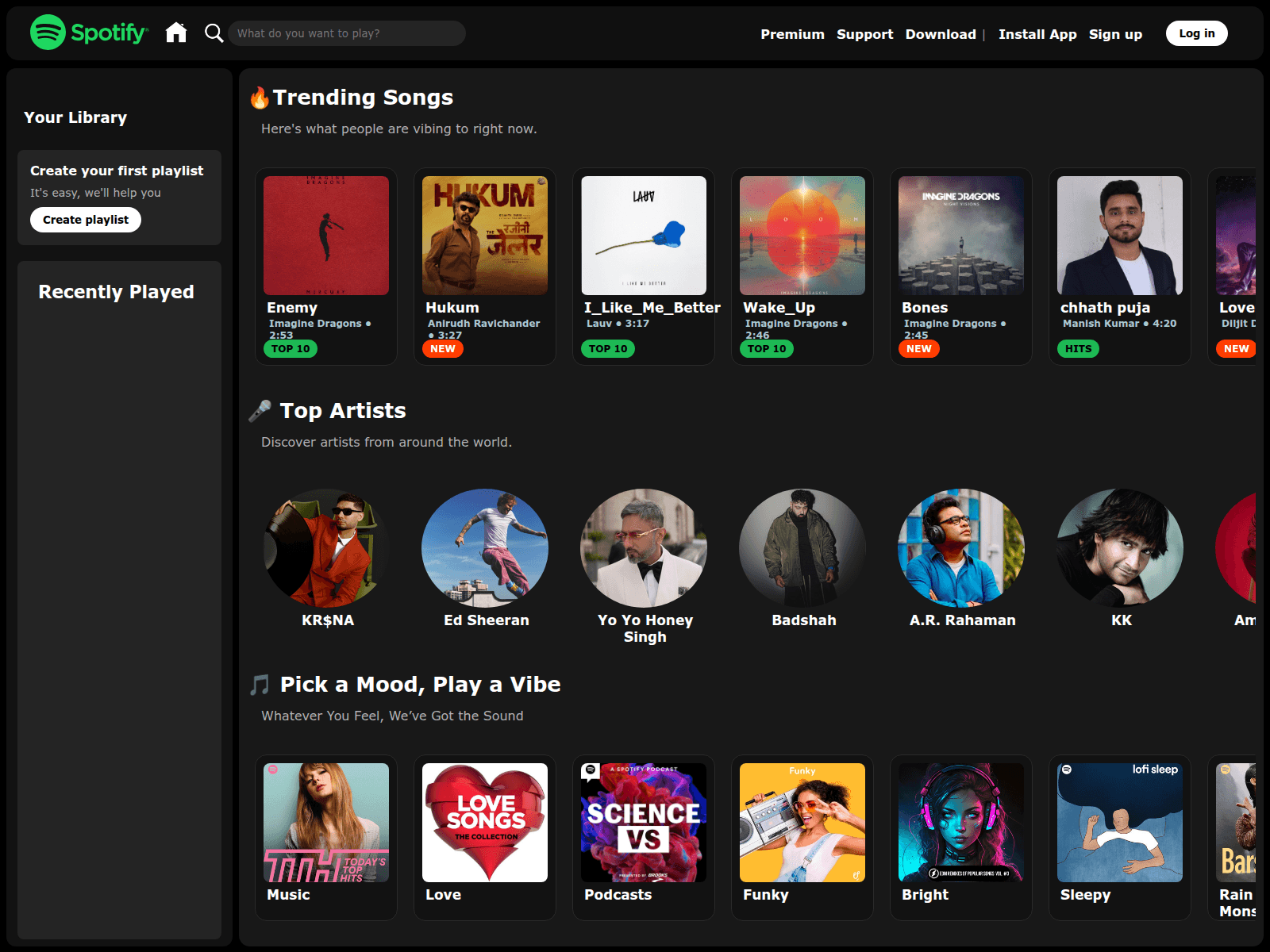The width and height of the screenshot is (1270, 952).
Task: Open Premium from the top navigation
Action: pos(792,33)
